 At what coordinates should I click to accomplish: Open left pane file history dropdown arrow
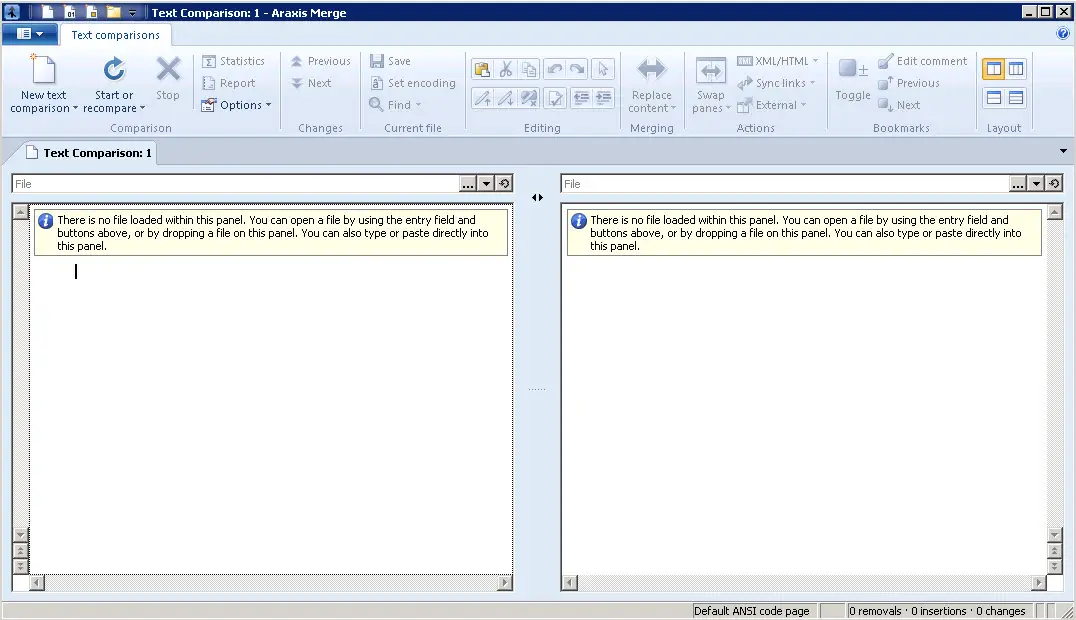click(486, 183)
